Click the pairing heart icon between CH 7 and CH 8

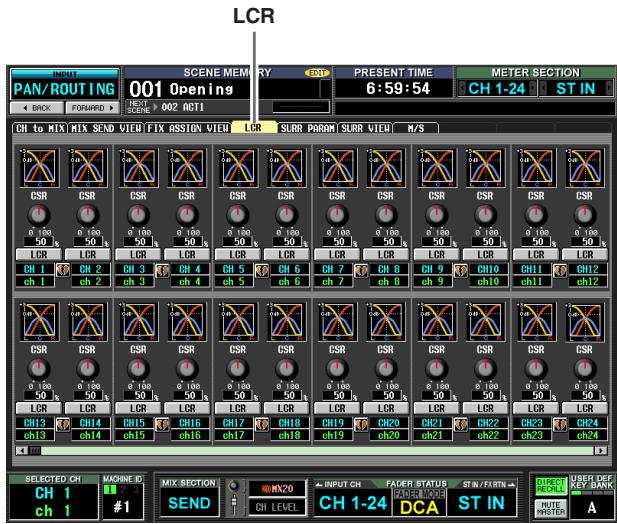click(x=361, y=270)
